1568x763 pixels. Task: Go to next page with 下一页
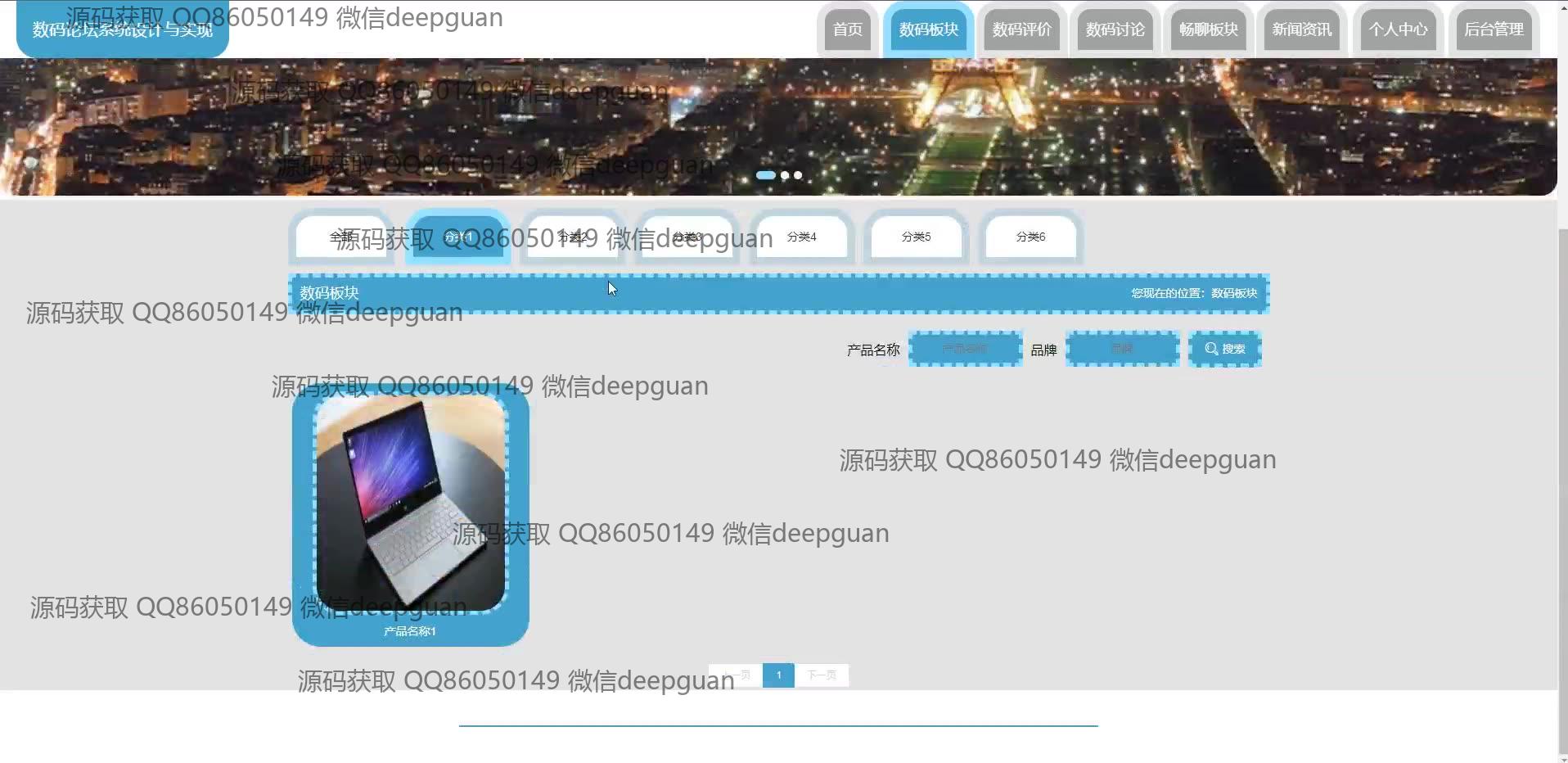822,675
